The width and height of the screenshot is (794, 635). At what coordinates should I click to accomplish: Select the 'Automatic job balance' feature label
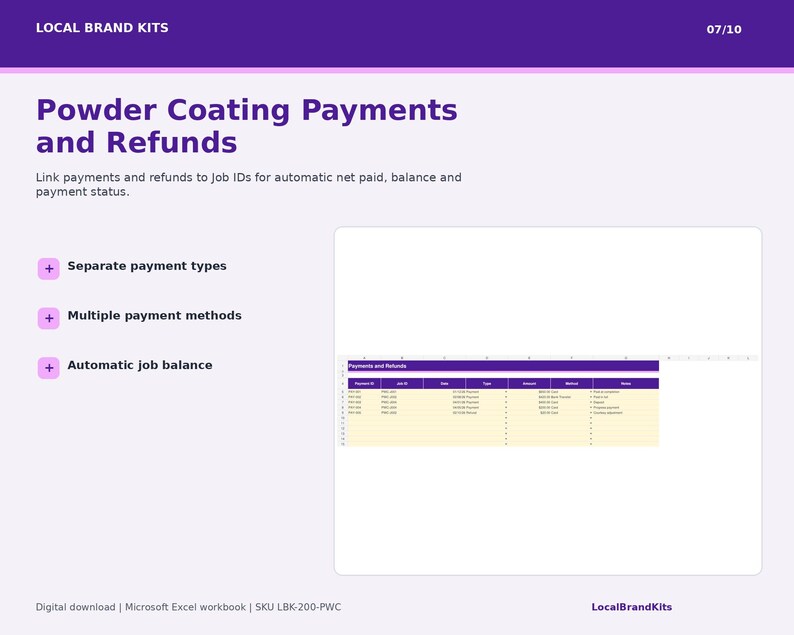pos(140,365)
